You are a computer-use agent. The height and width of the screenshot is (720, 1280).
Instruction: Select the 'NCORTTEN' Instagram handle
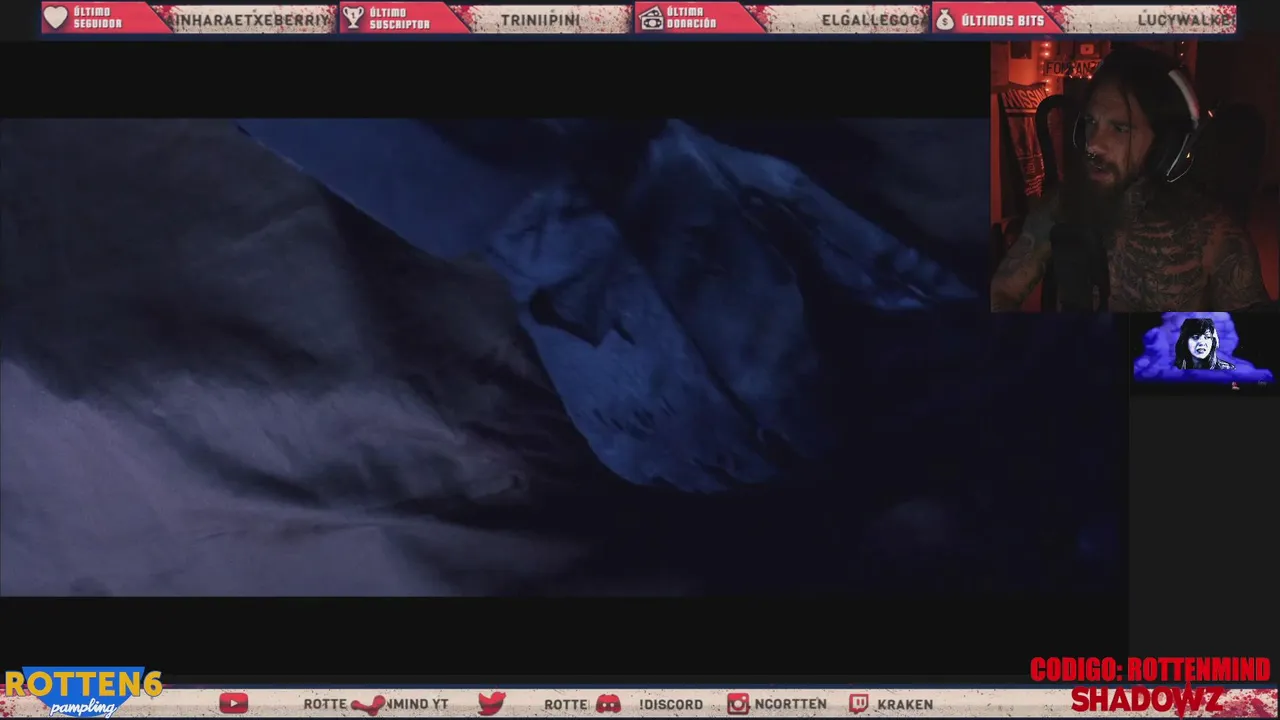pos(790,704)
